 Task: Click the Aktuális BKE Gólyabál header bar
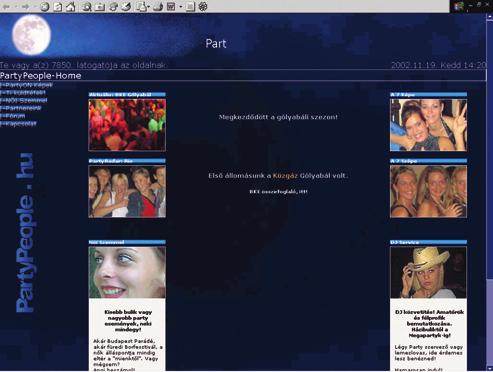pyautogui.click(x=127, y=95)
